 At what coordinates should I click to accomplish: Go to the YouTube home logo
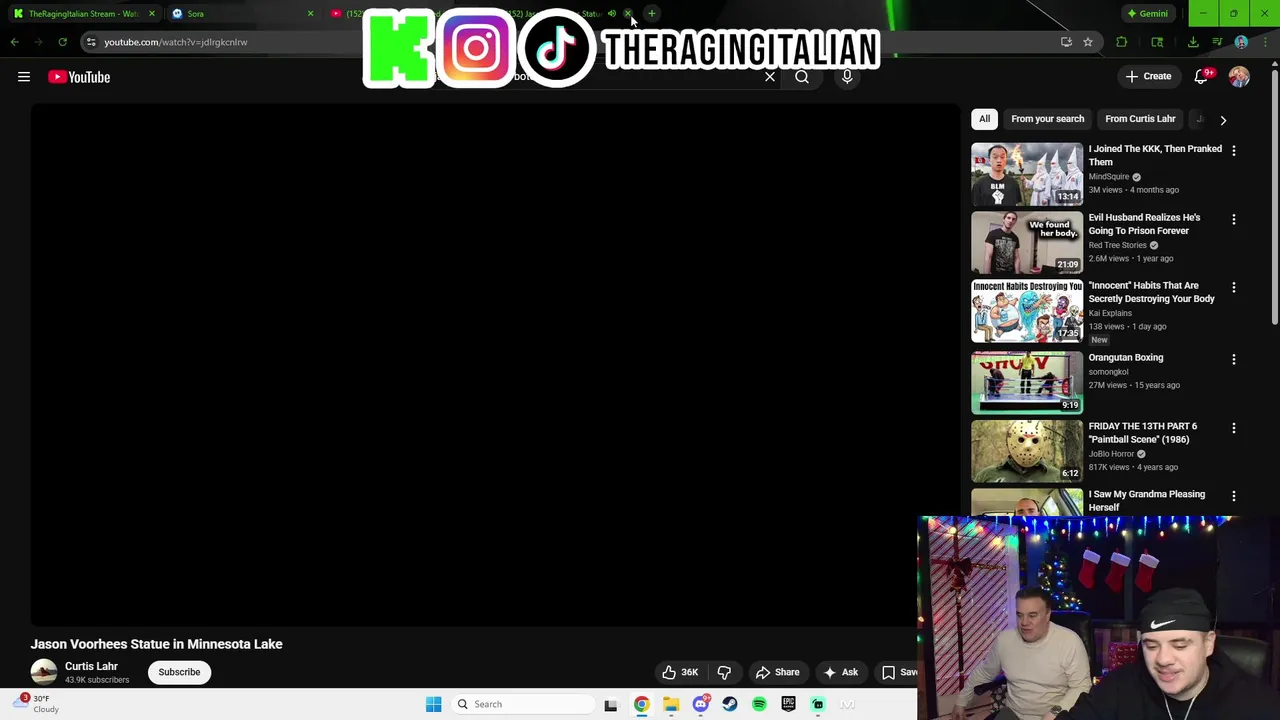point(79,77)
